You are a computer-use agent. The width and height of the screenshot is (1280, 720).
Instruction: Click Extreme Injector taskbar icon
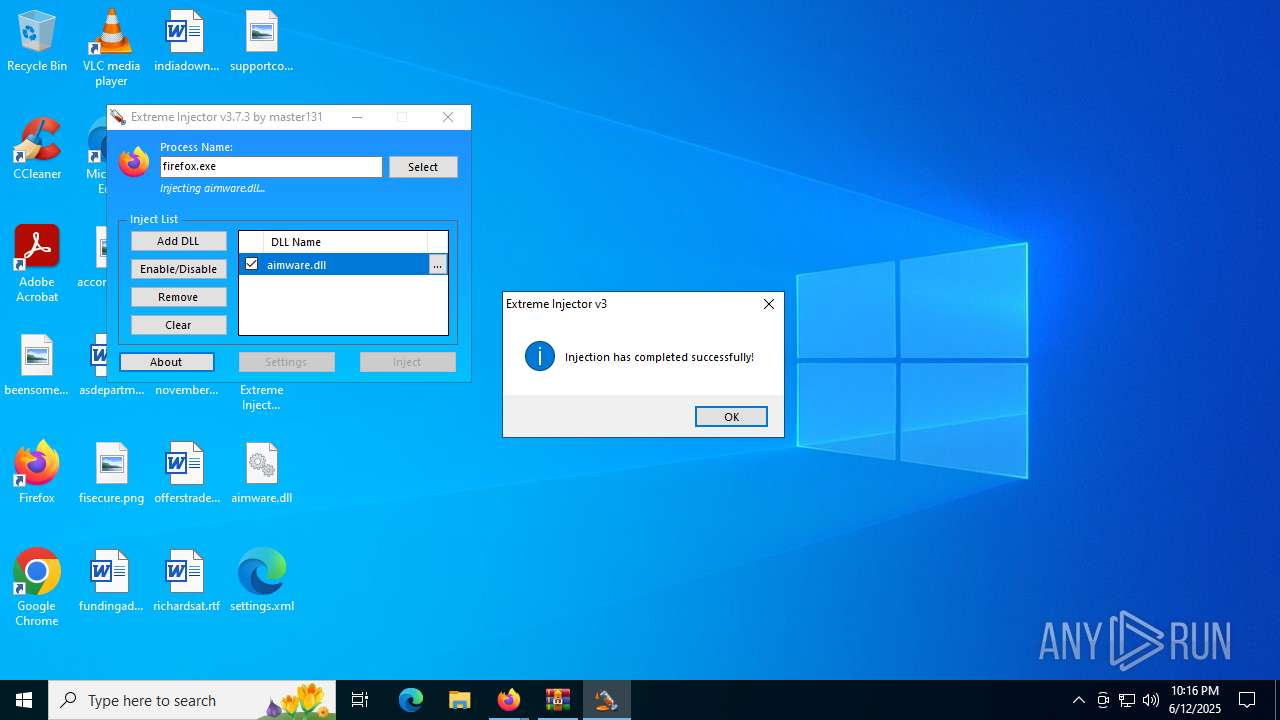click(606, 700)
